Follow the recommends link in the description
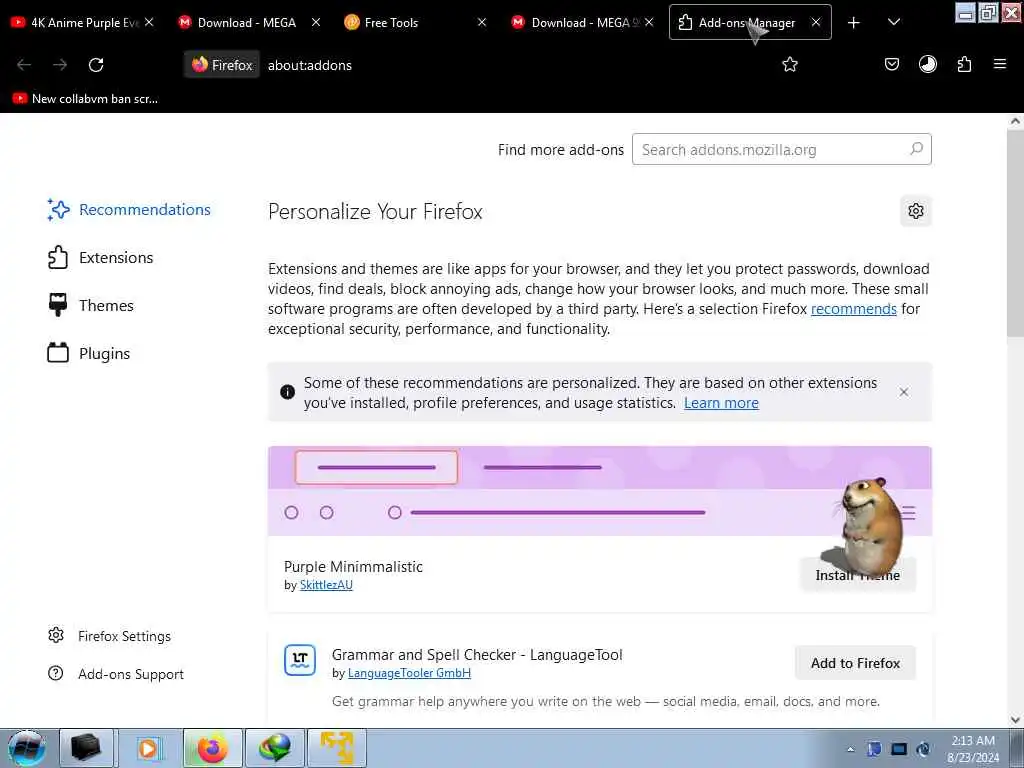1024x768 pixels. pos(854,309)
